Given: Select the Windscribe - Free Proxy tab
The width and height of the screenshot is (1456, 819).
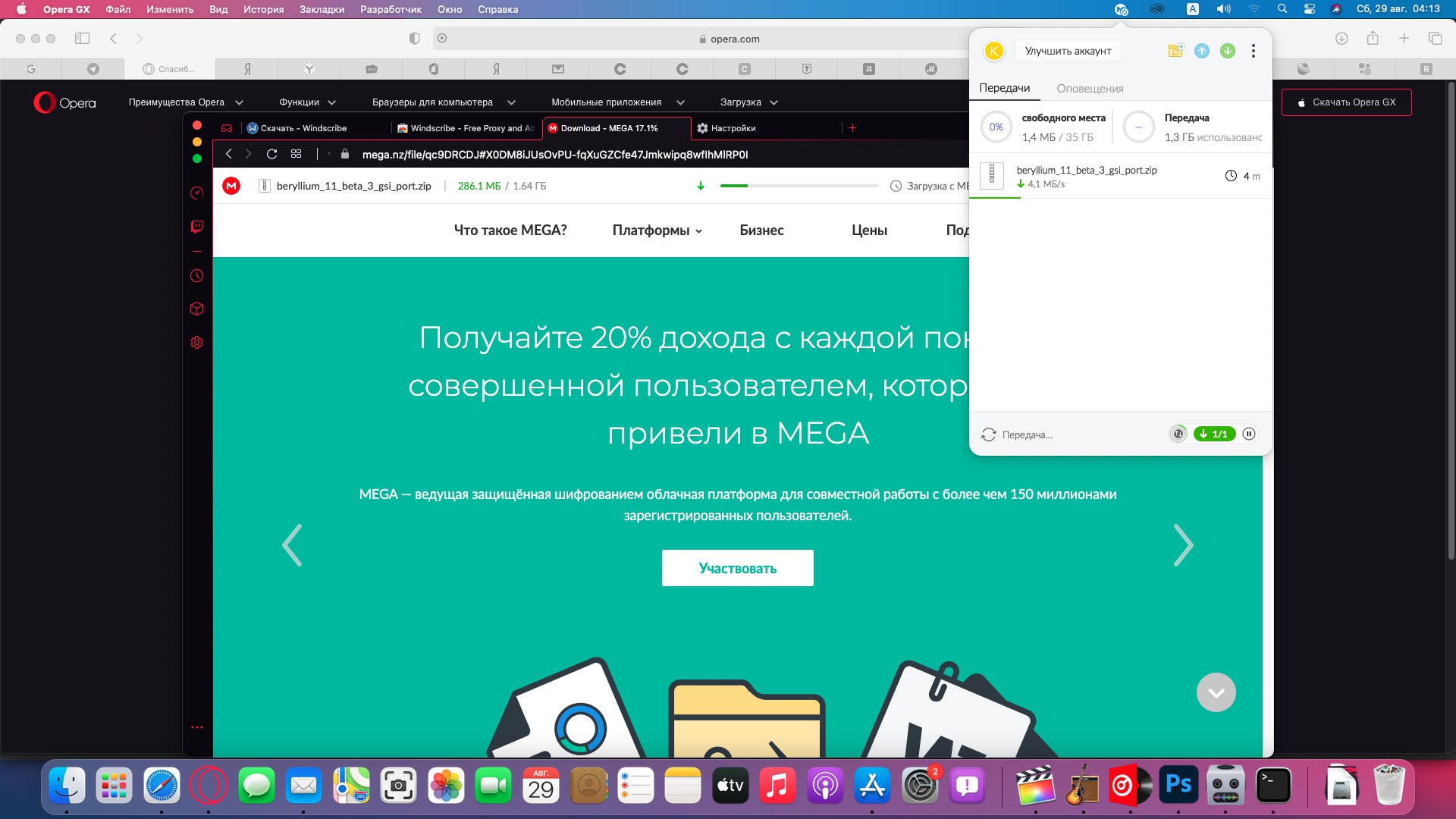Looking at the screenshot, I should pos(466,128).
